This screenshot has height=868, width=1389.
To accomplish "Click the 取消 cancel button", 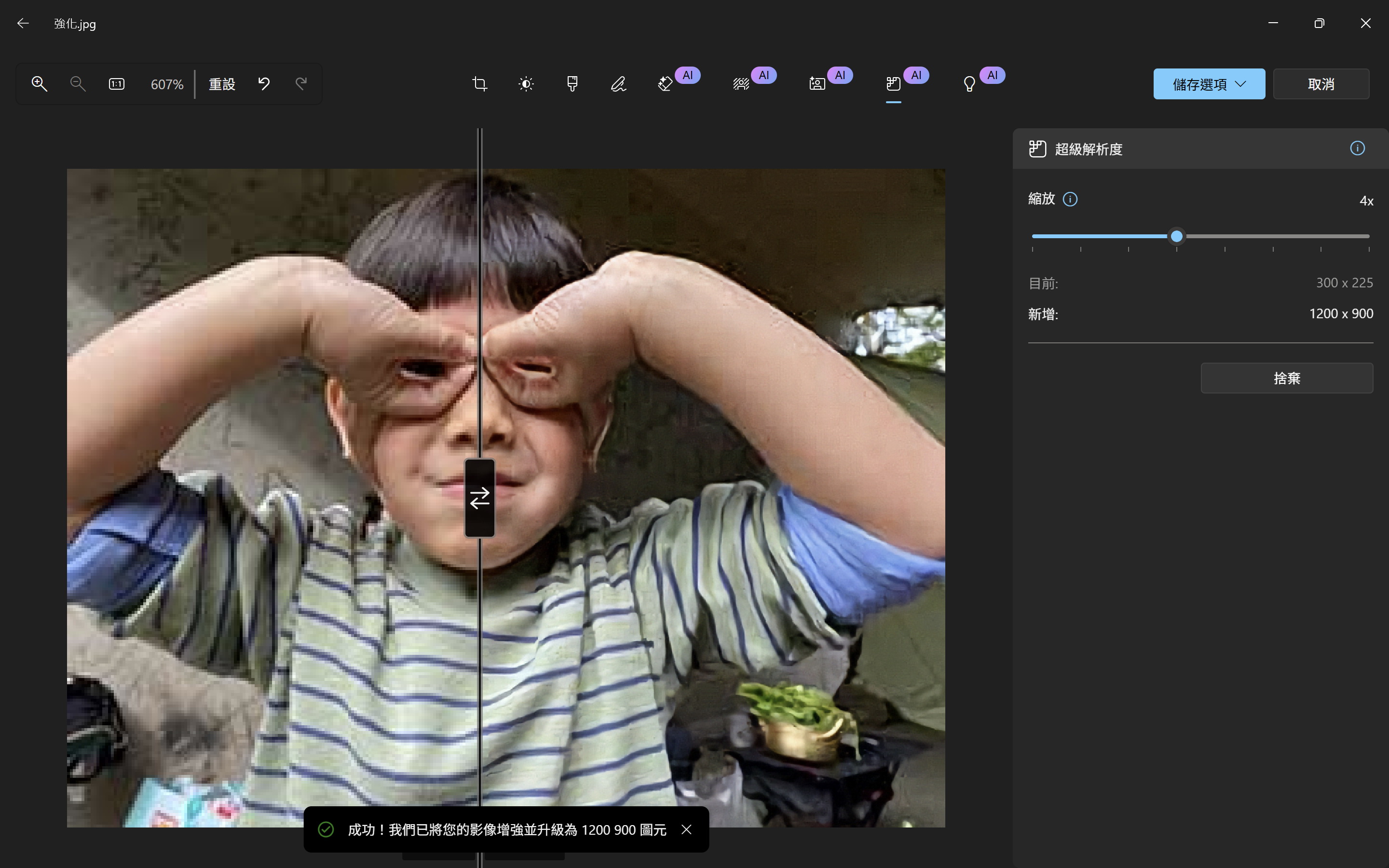I will (x=1321, y=84).
